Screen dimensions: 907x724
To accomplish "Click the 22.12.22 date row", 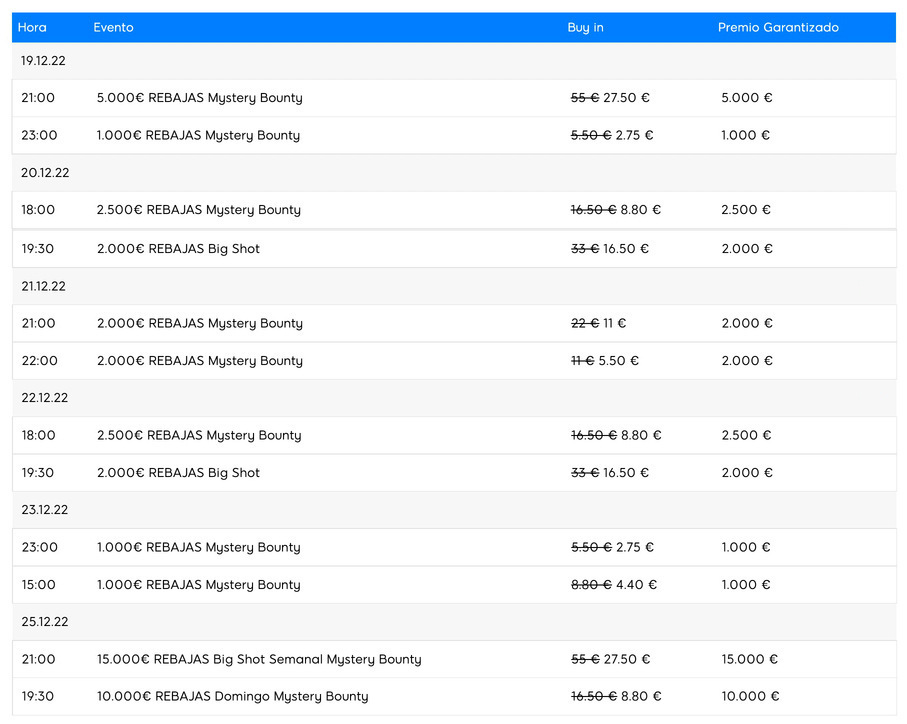I will pos(44,398).
